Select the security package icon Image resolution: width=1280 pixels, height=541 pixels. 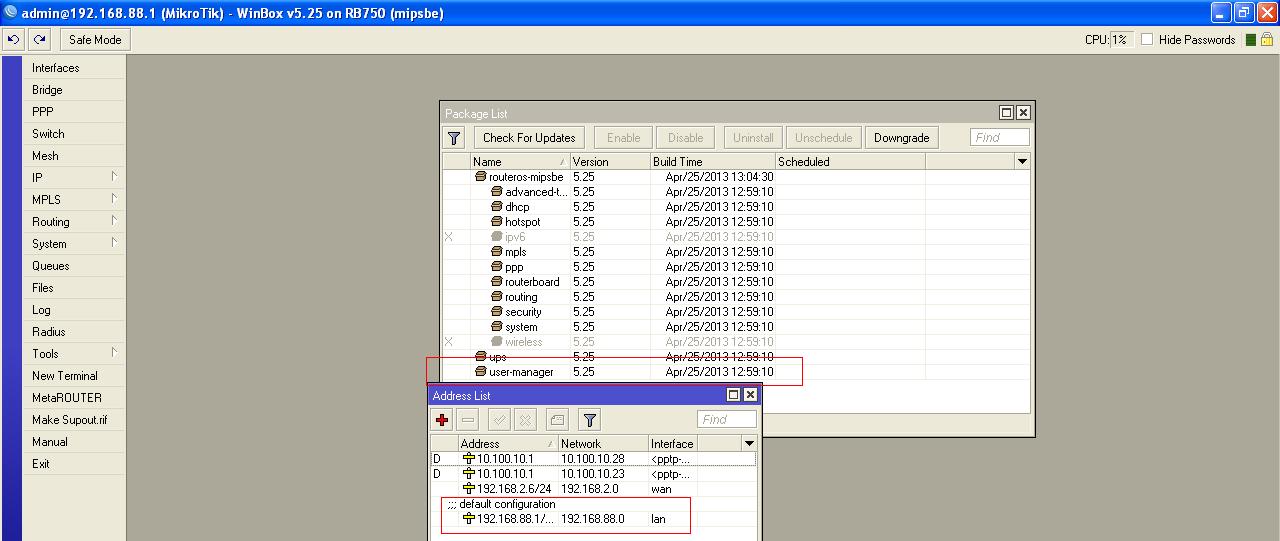497,312
